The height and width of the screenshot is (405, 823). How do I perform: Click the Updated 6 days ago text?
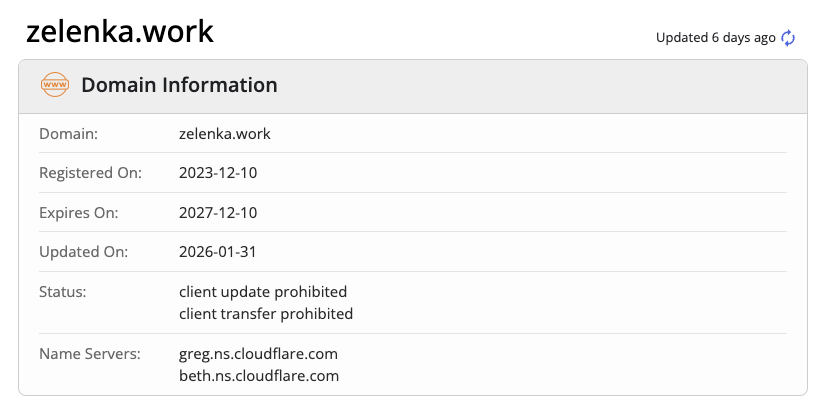tap(715, 38)
